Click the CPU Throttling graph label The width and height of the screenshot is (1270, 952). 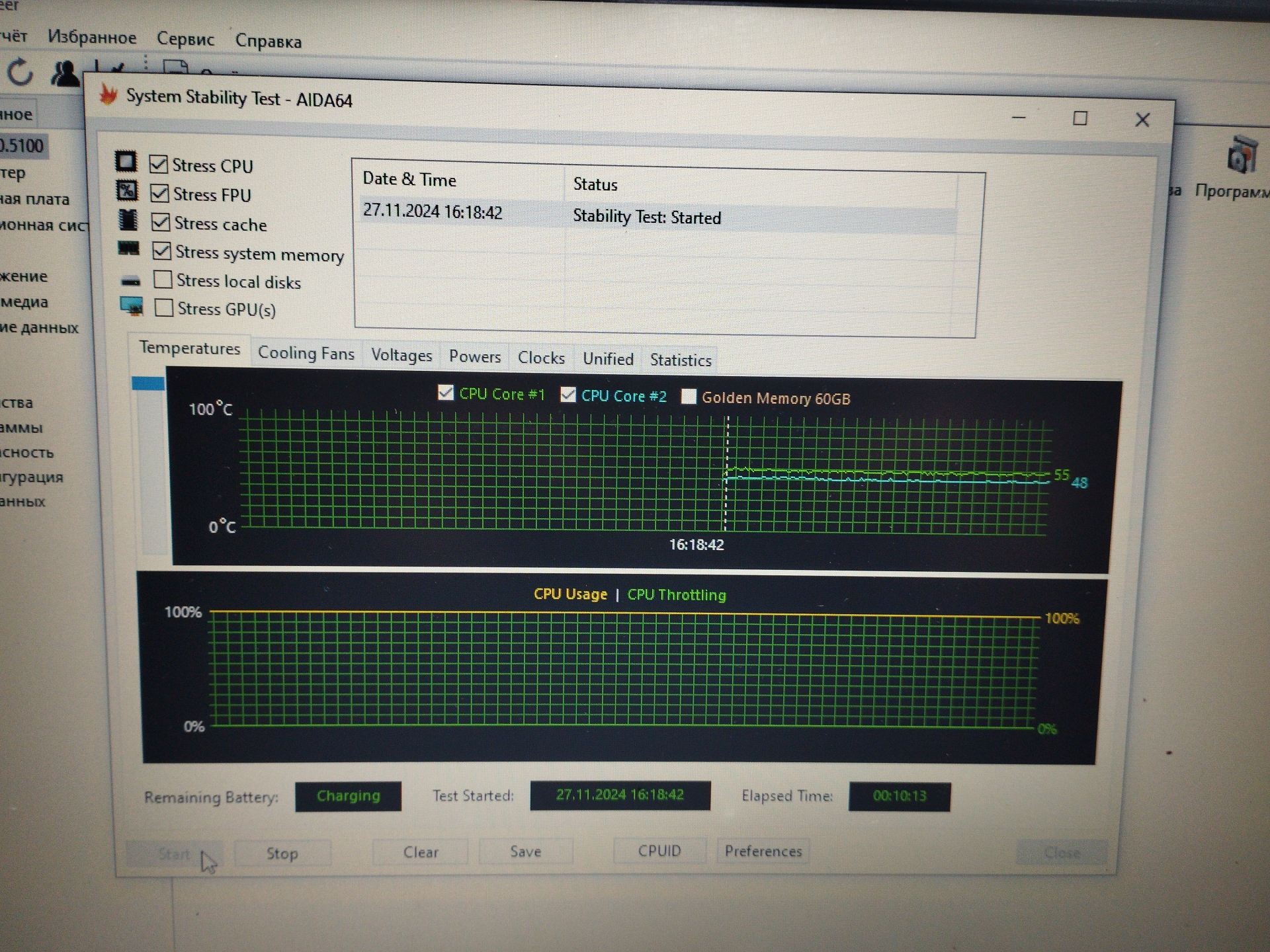pyautogui.click(x=677, y=594)
